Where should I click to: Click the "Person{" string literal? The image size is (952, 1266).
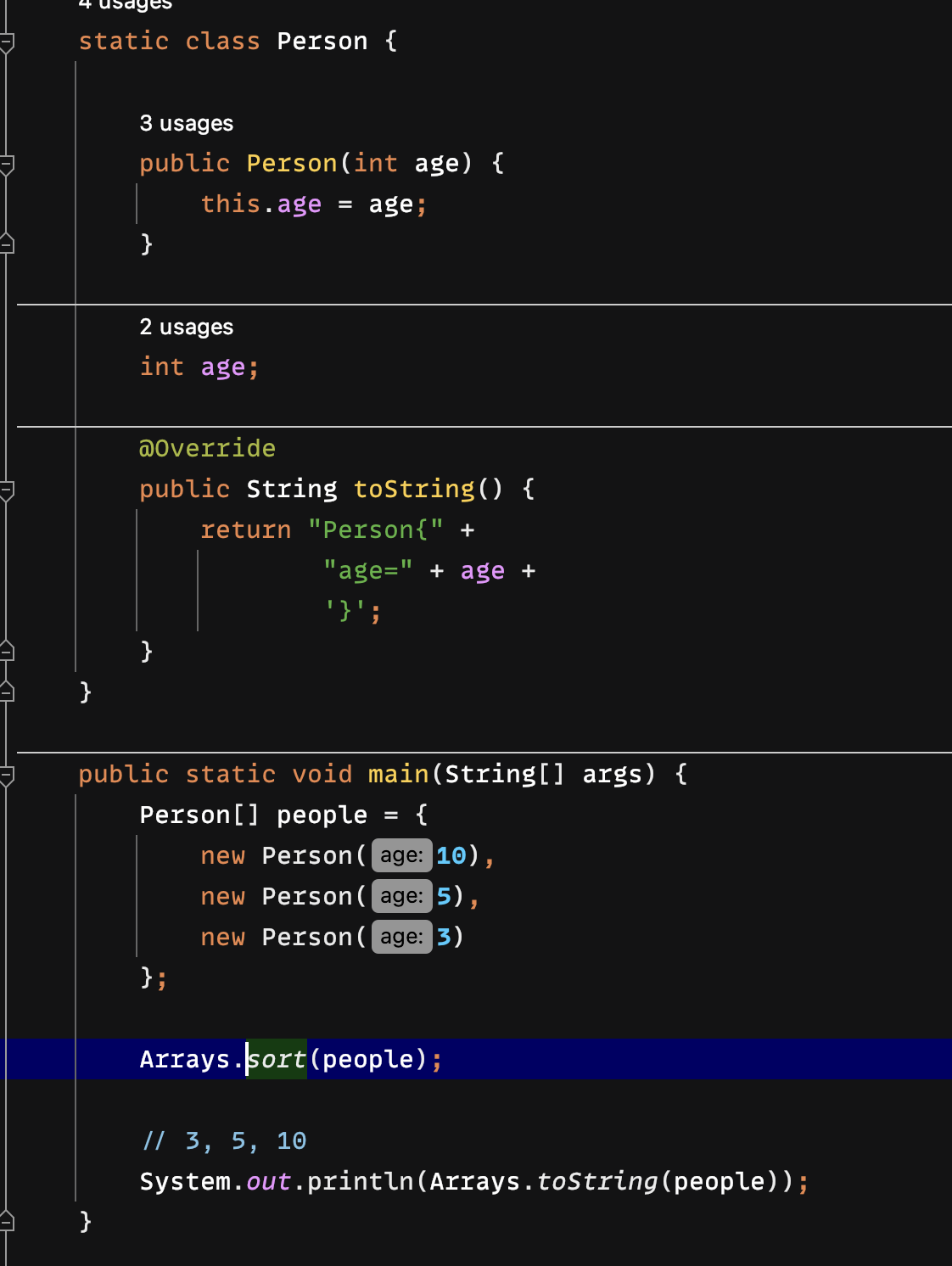point(375,529)
